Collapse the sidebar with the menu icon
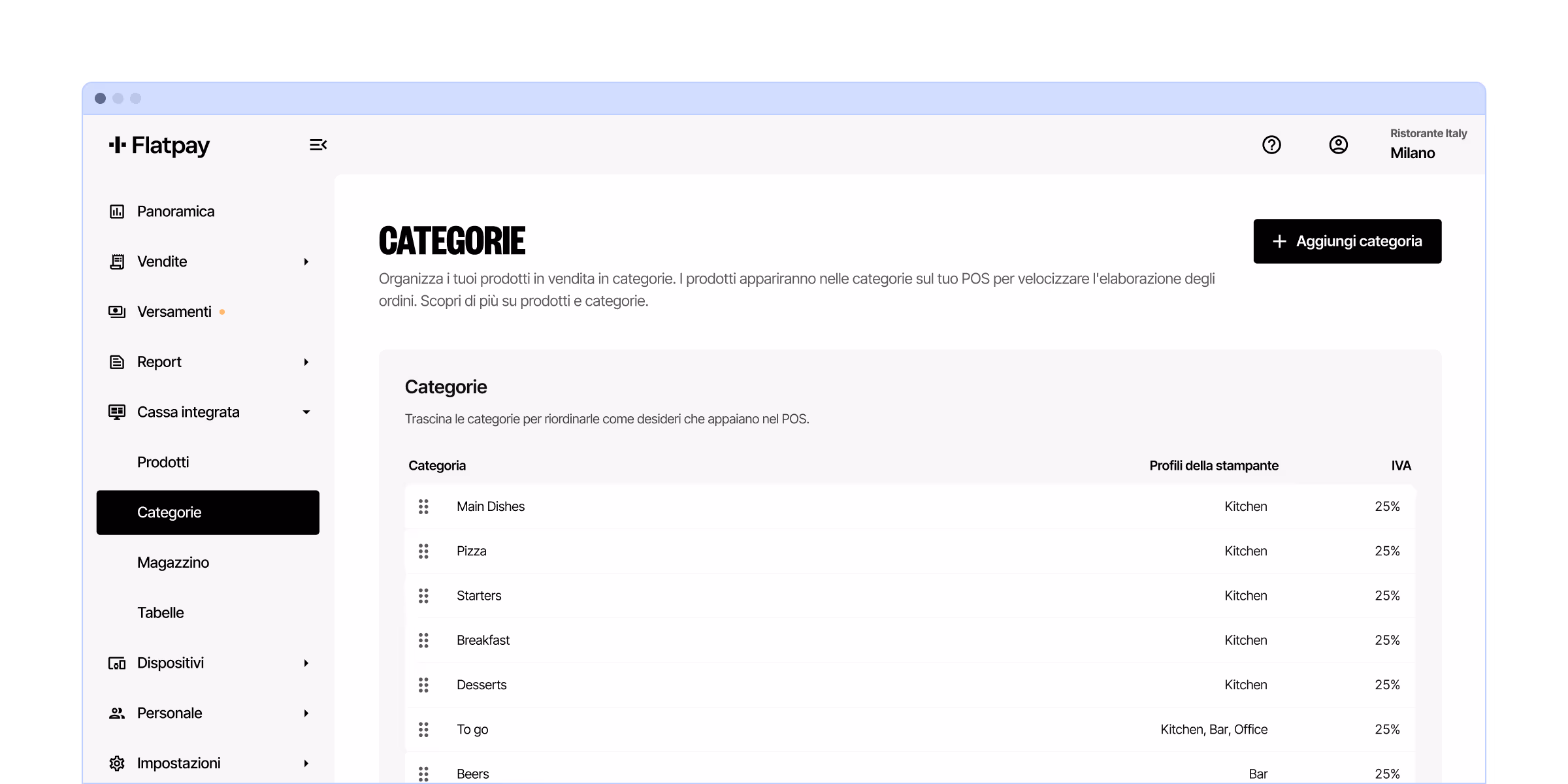 click(x=318, y=144)
